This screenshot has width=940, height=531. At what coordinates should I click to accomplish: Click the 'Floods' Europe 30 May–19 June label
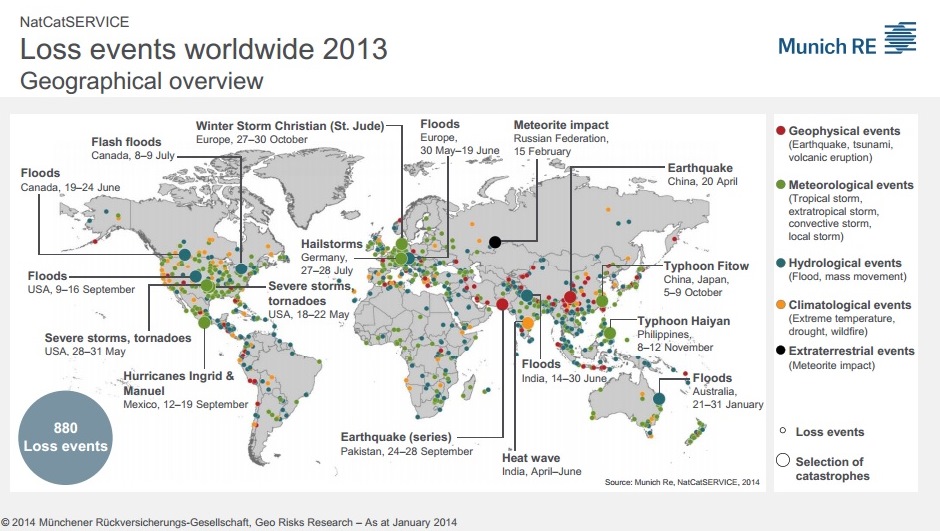pos(440,124)
